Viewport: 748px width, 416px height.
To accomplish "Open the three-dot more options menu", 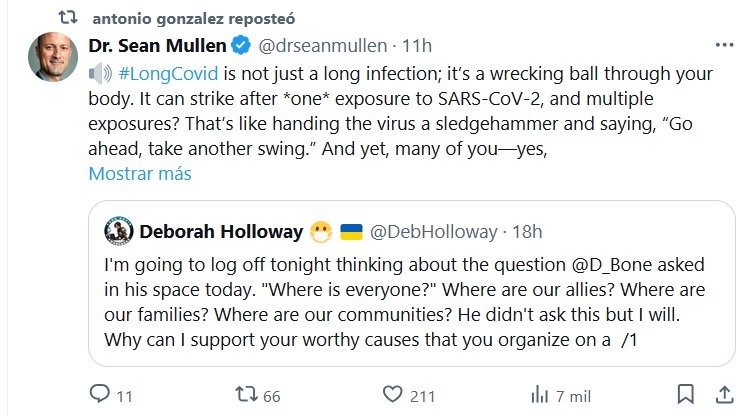I will coord(722,46).
